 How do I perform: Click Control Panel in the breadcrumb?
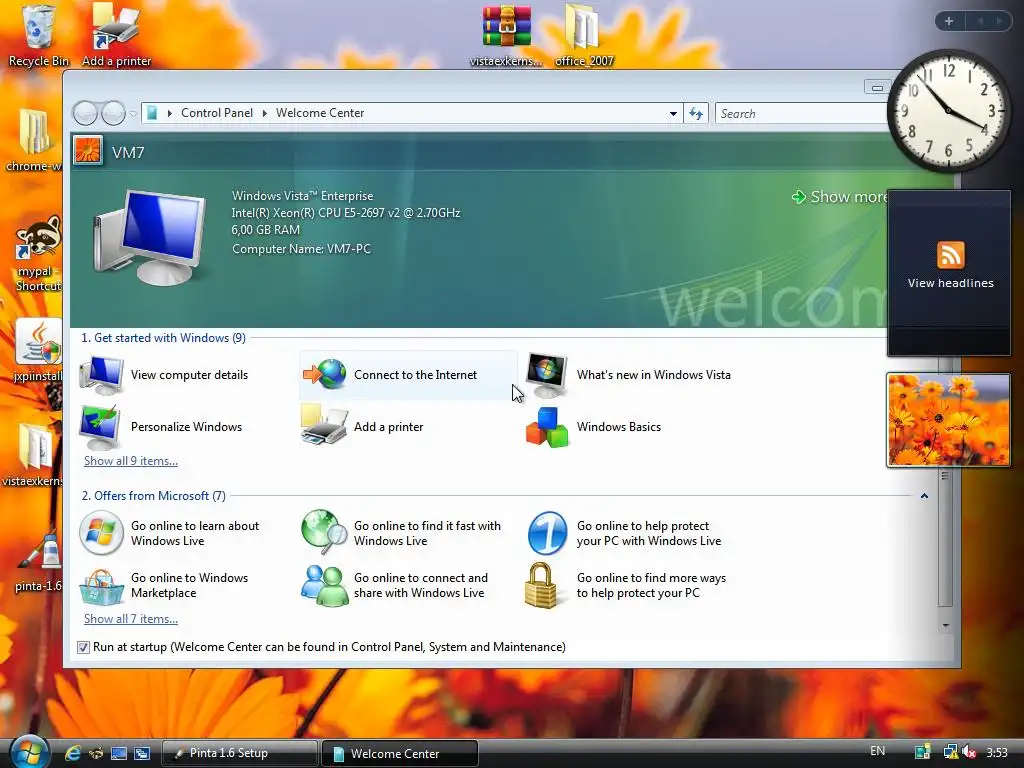[x=217, y=113]
